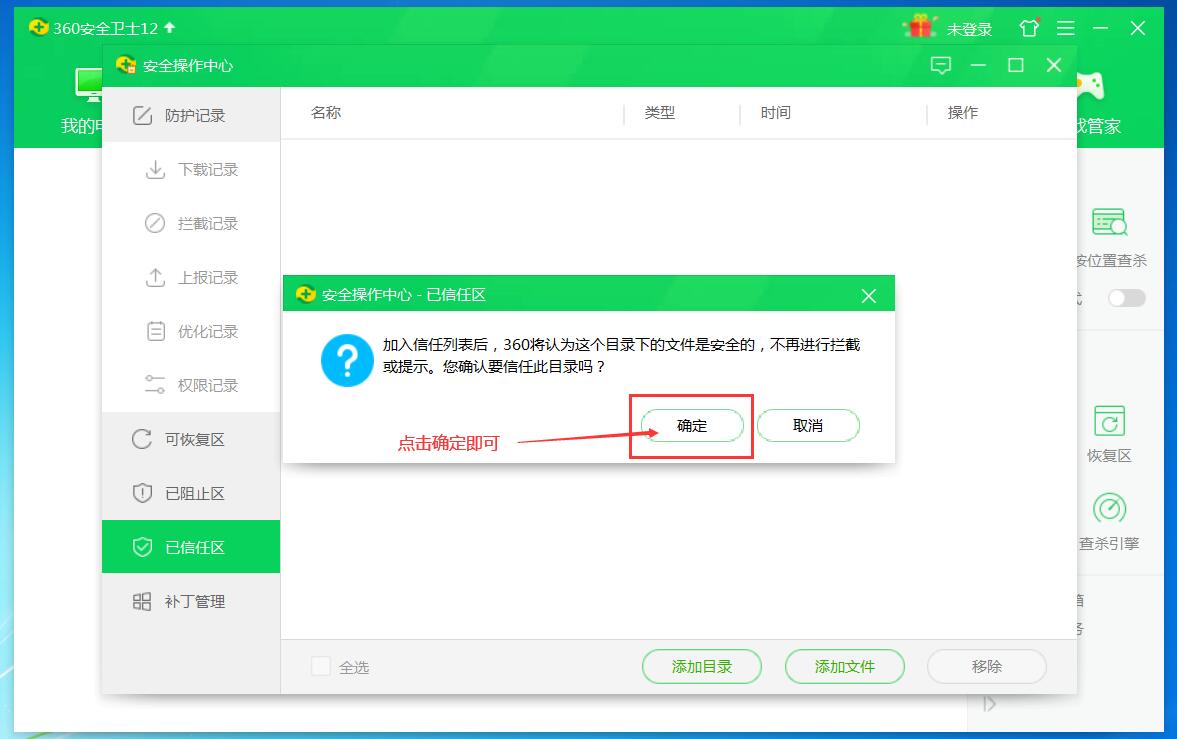Tick the 全选 checkbox
Viewport: 1177px width, 739px height.
coord(321,666)
